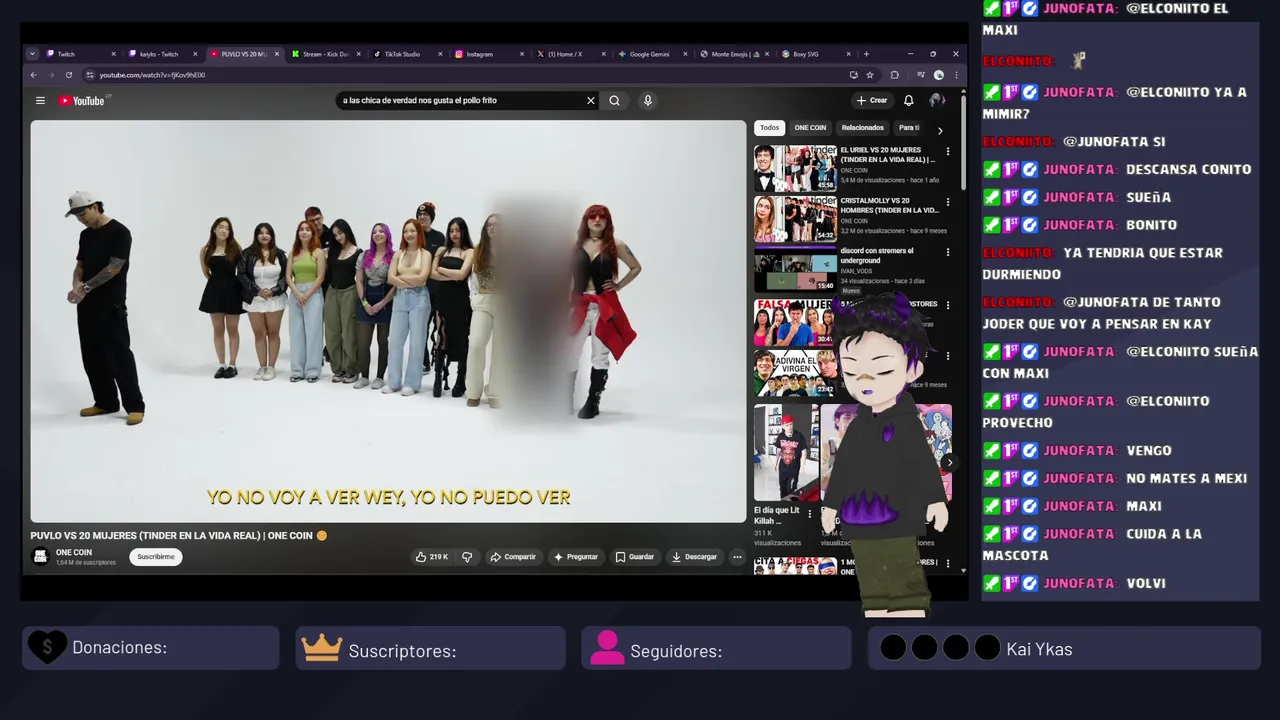
Task: Open the El día que Lit Killah short
Action: (786, 453)
